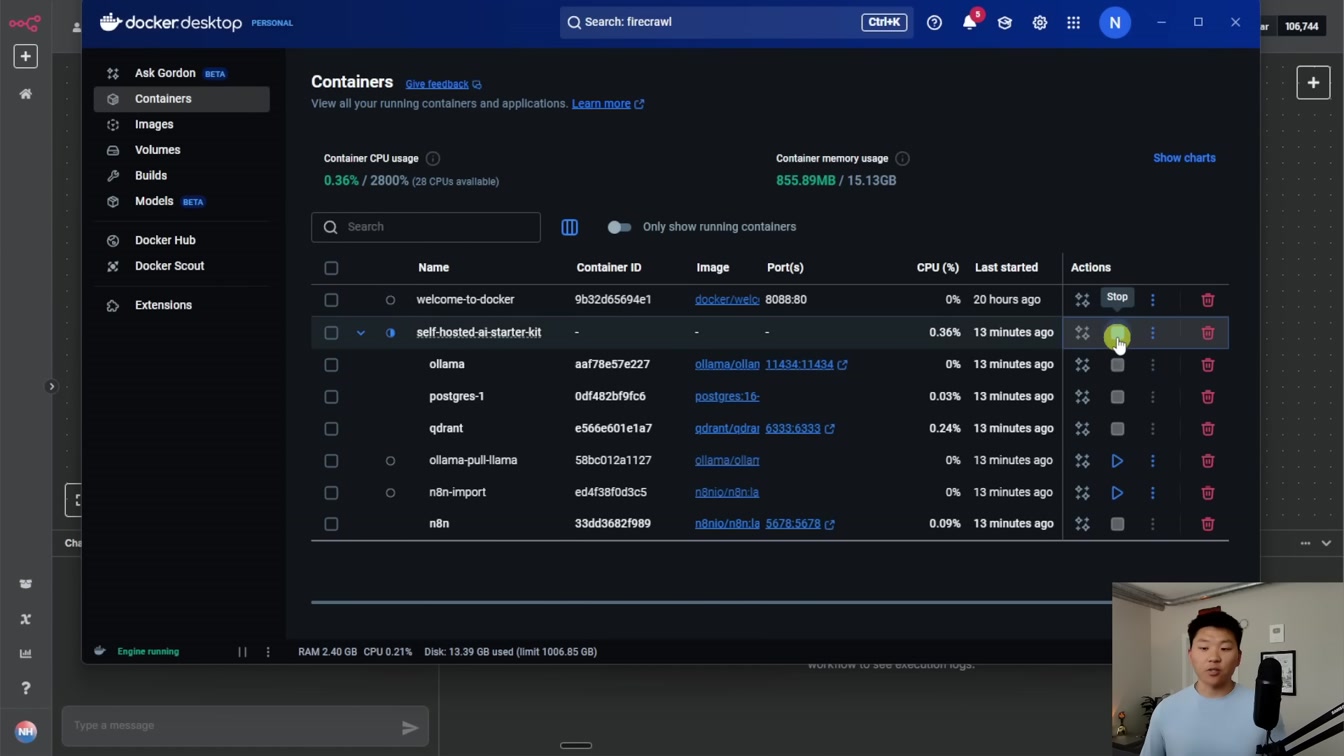This screenshot has width=1344, height=756.
Task: Start the n8n-import container
Action: pos(1117,493)
